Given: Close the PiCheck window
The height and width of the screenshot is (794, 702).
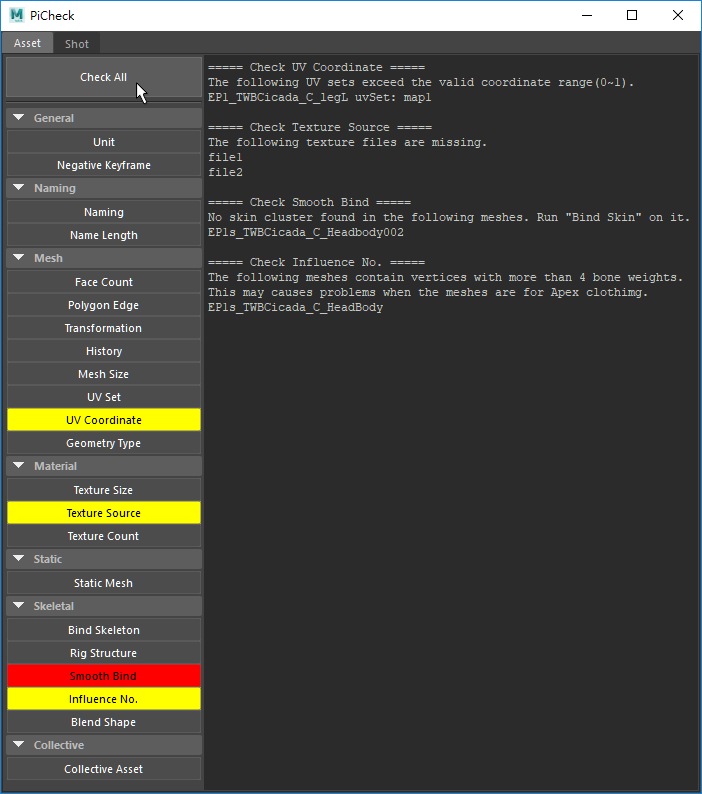Looking at the screenshot, I should [678, 15].
